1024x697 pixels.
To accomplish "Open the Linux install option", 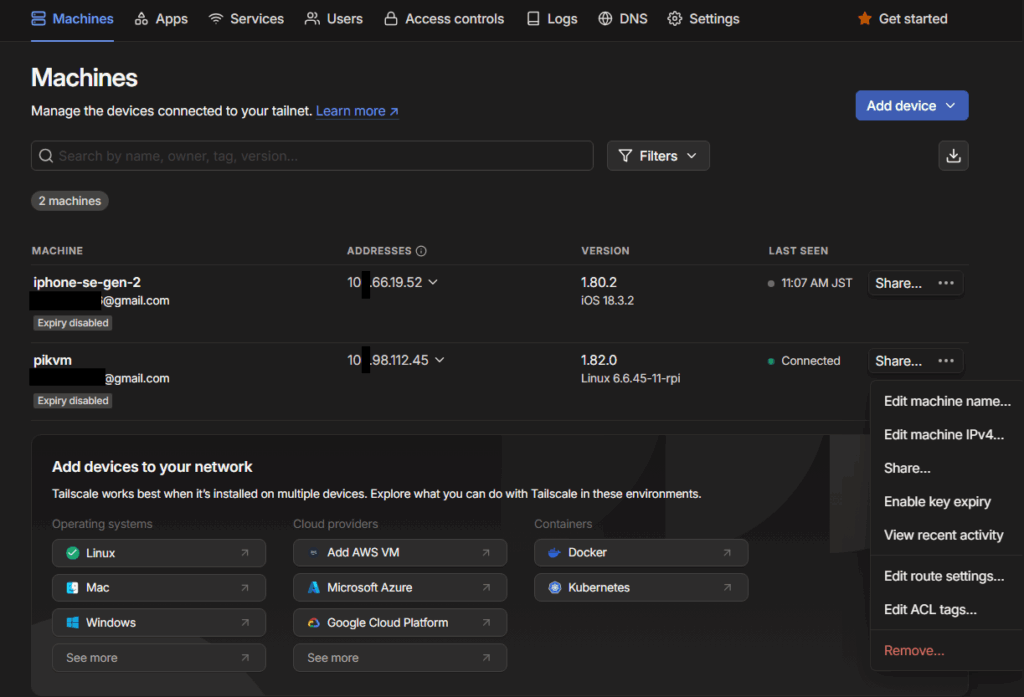I will 159,553.
